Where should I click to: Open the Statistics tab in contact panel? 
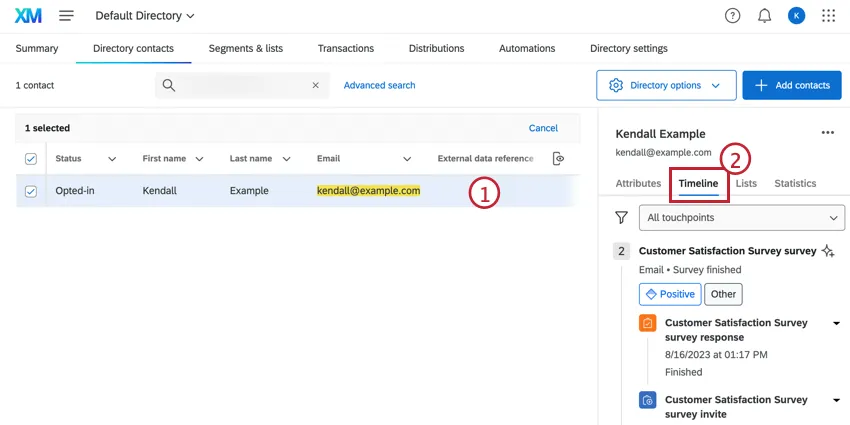(x=795, y=183)
